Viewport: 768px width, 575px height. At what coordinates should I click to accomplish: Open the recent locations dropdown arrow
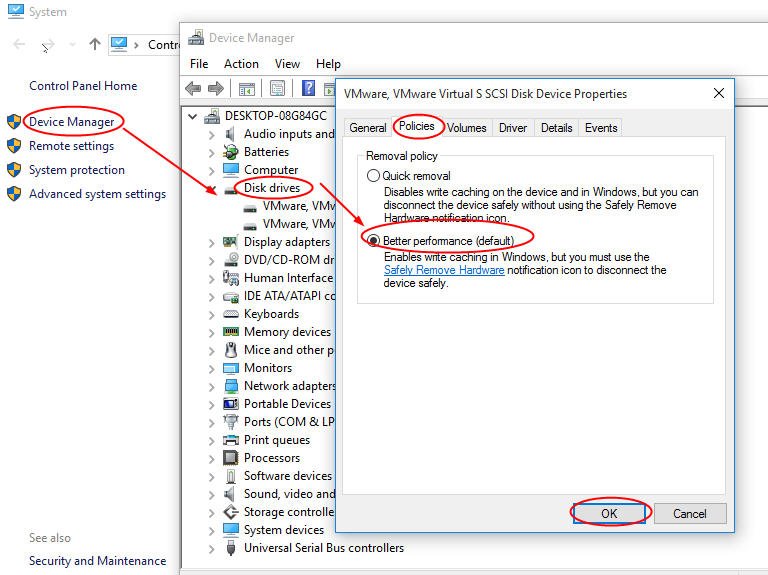pyautogui.click(x=72, y=45)
